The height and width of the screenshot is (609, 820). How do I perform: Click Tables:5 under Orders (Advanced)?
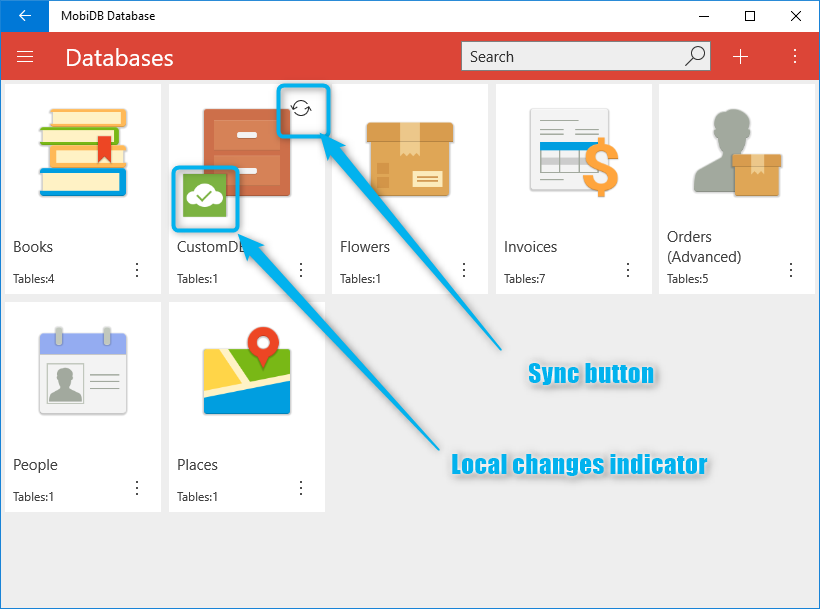[x=688, y=279]
